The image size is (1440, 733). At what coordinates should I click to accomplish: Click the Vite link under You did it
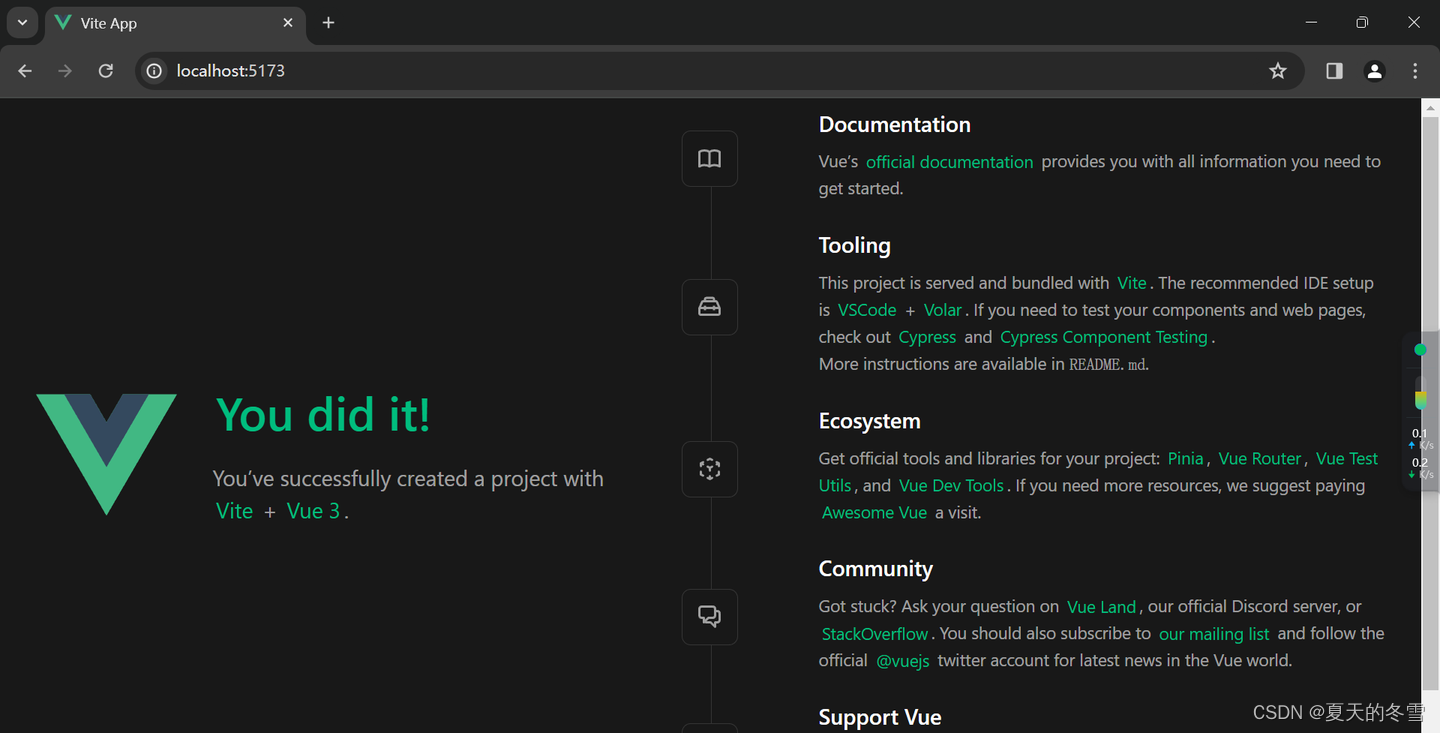(x=234, y=511)
